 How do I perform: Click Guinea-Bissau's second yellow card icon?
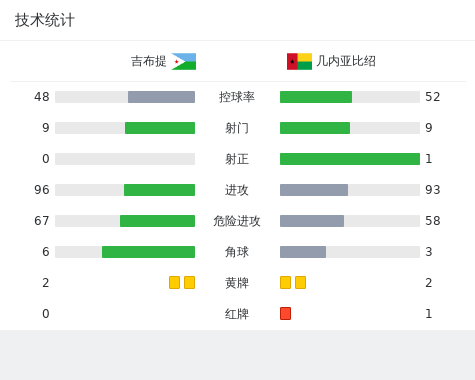click(x=300, y=282)
